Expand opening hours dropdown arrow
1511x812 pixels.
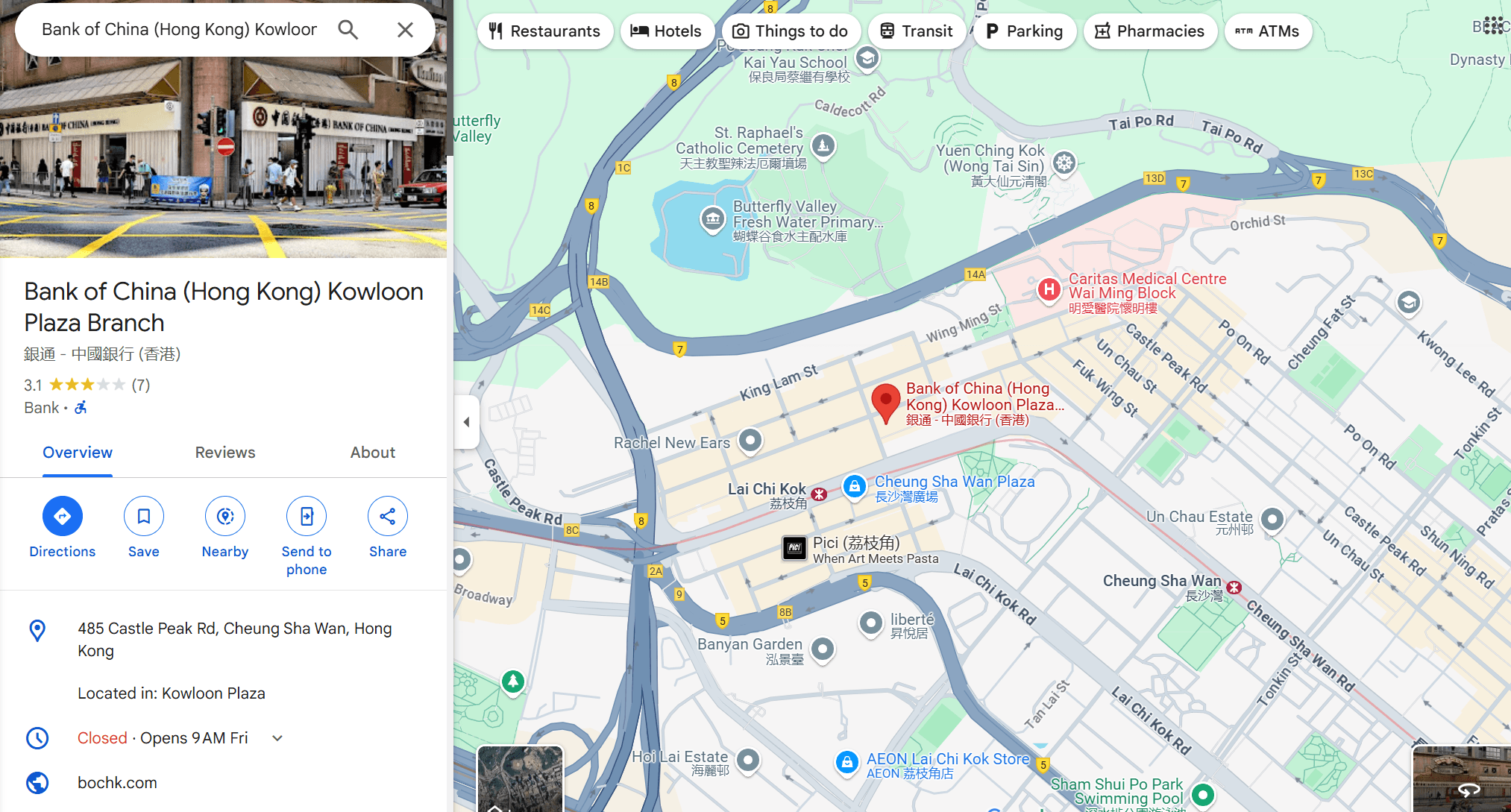tap(277, 738)
